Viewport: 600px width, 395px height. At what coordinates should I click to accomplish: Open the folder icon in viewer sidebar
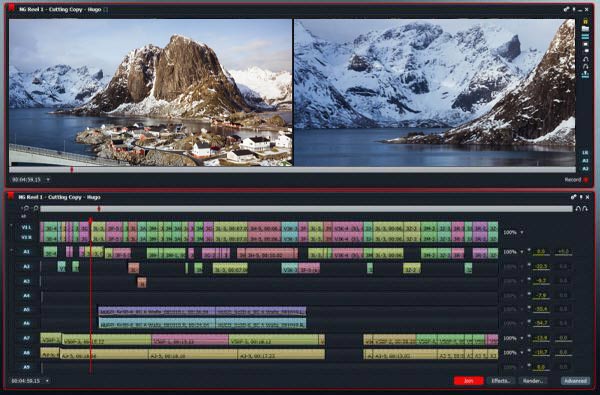tap(585, 29)
